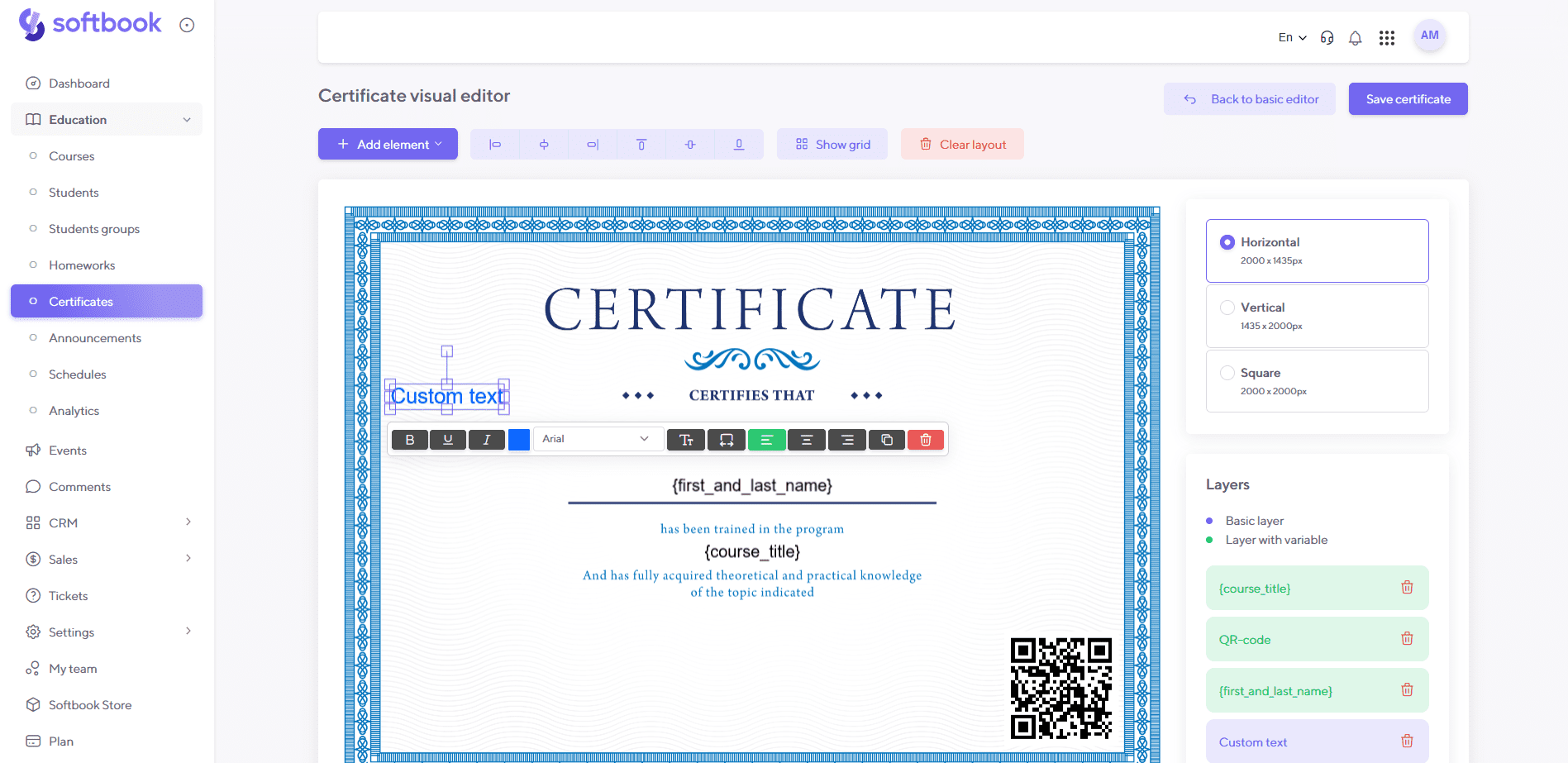Delete the {first_and_last_name} layer
The width and height of the screenshot is (1568, 763).
coord(1407,690)
